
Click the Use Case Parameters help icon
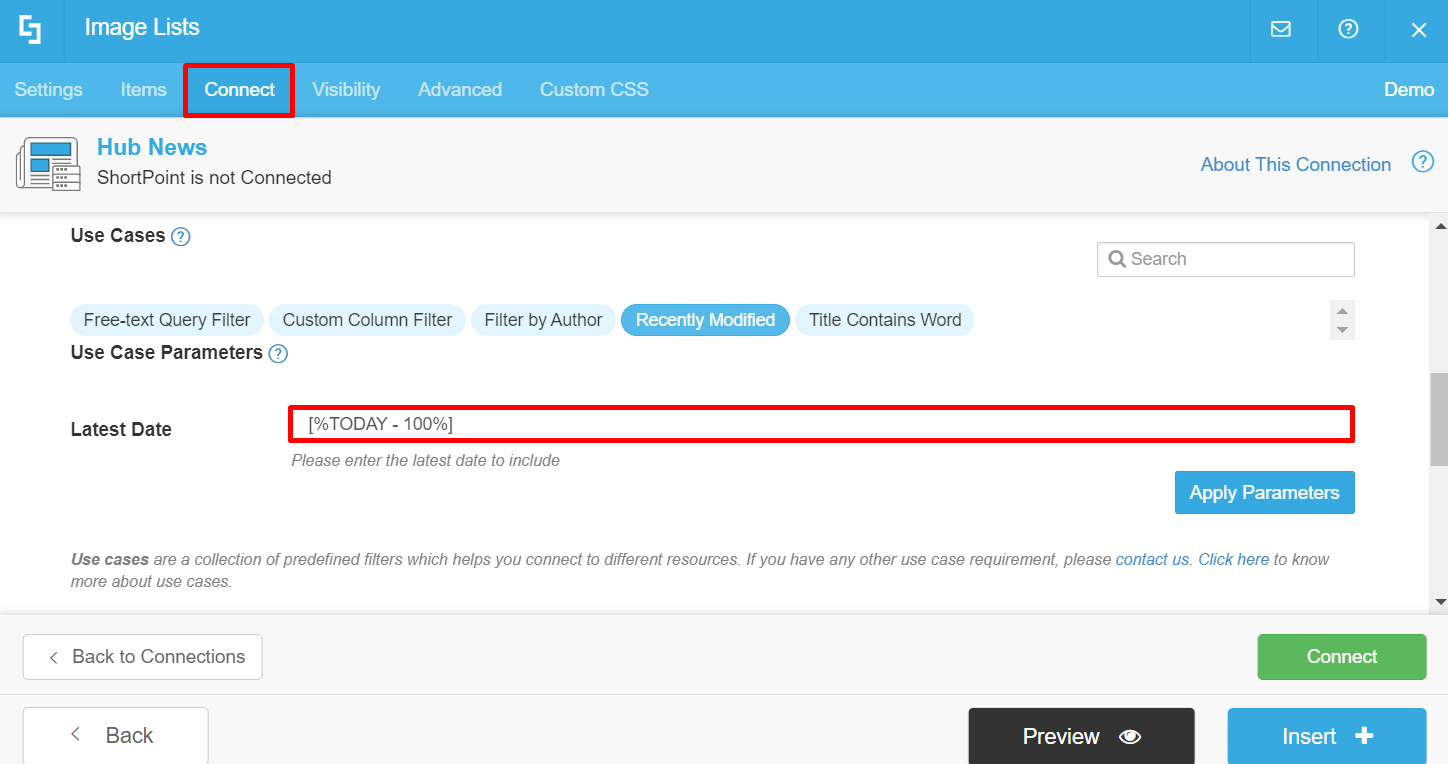(278, 353)
